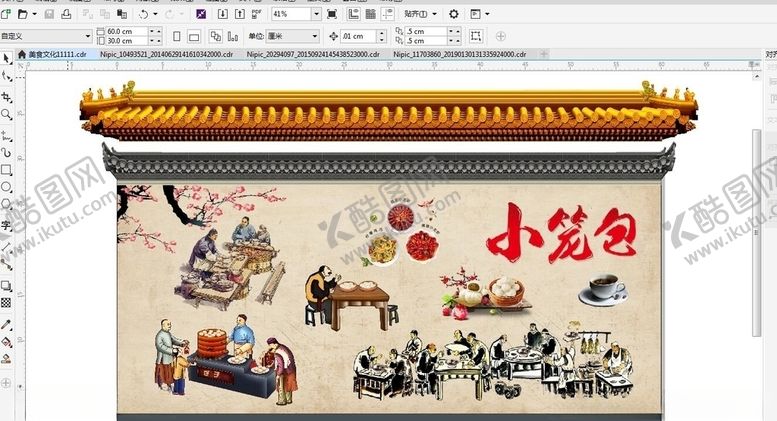777x421 pixels.
Task: Expand the Open file dropdown arrow
Action: (34, 14)
